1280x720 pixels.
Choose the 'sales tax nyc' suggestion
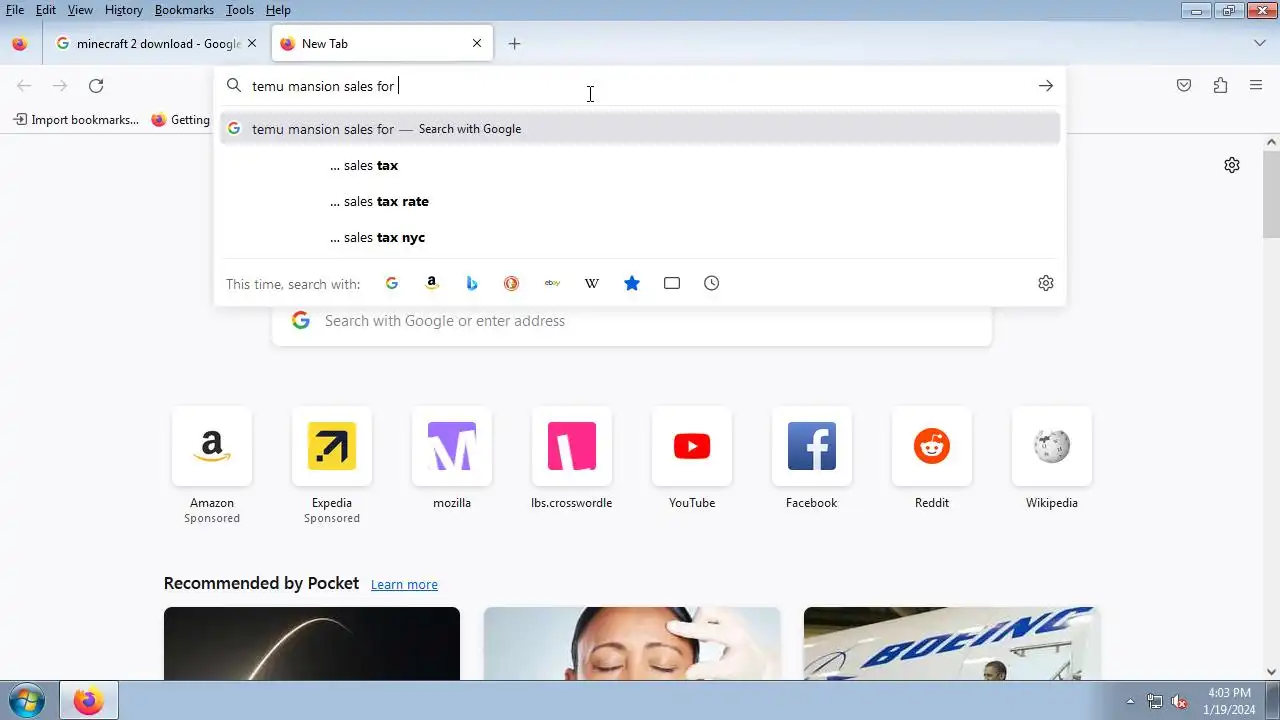pyautogui.click(x=640, y=237)
